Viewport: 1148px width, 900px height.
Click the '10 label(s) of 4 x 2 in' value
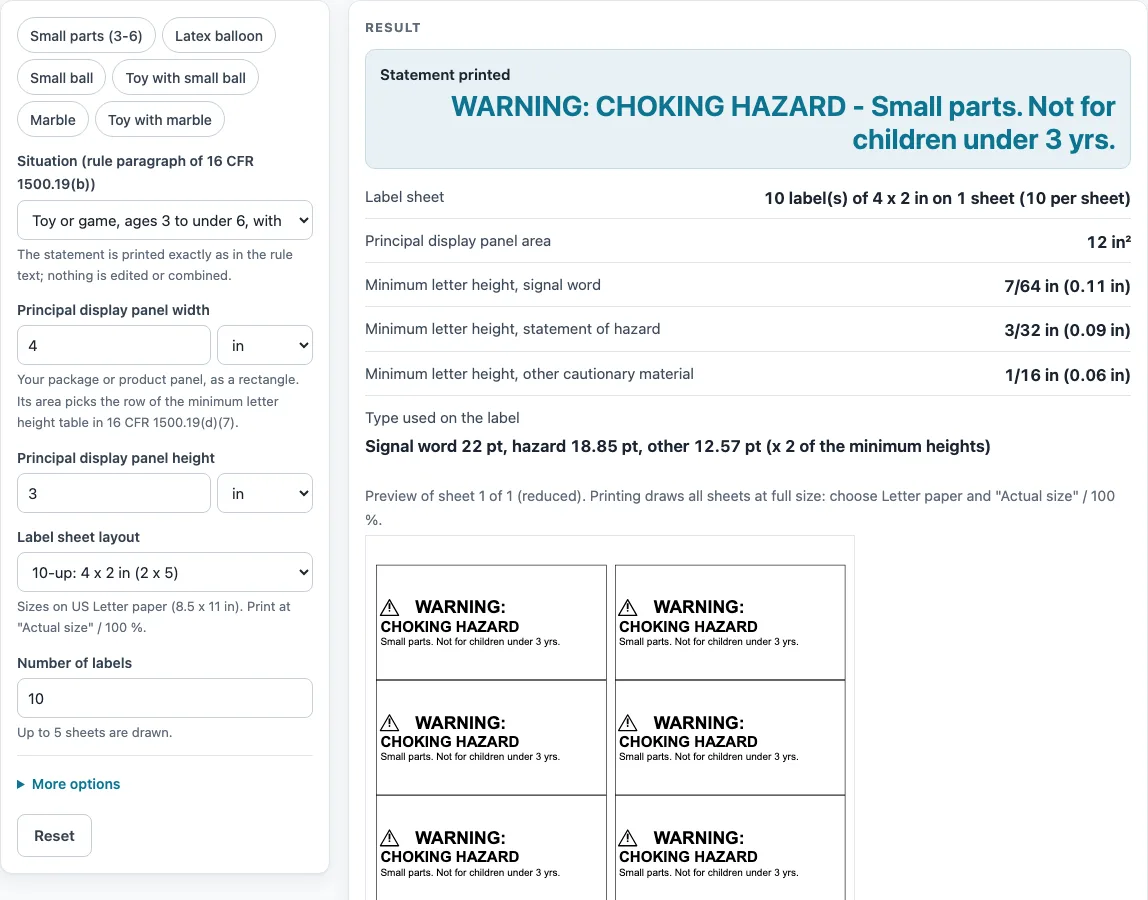947,198
